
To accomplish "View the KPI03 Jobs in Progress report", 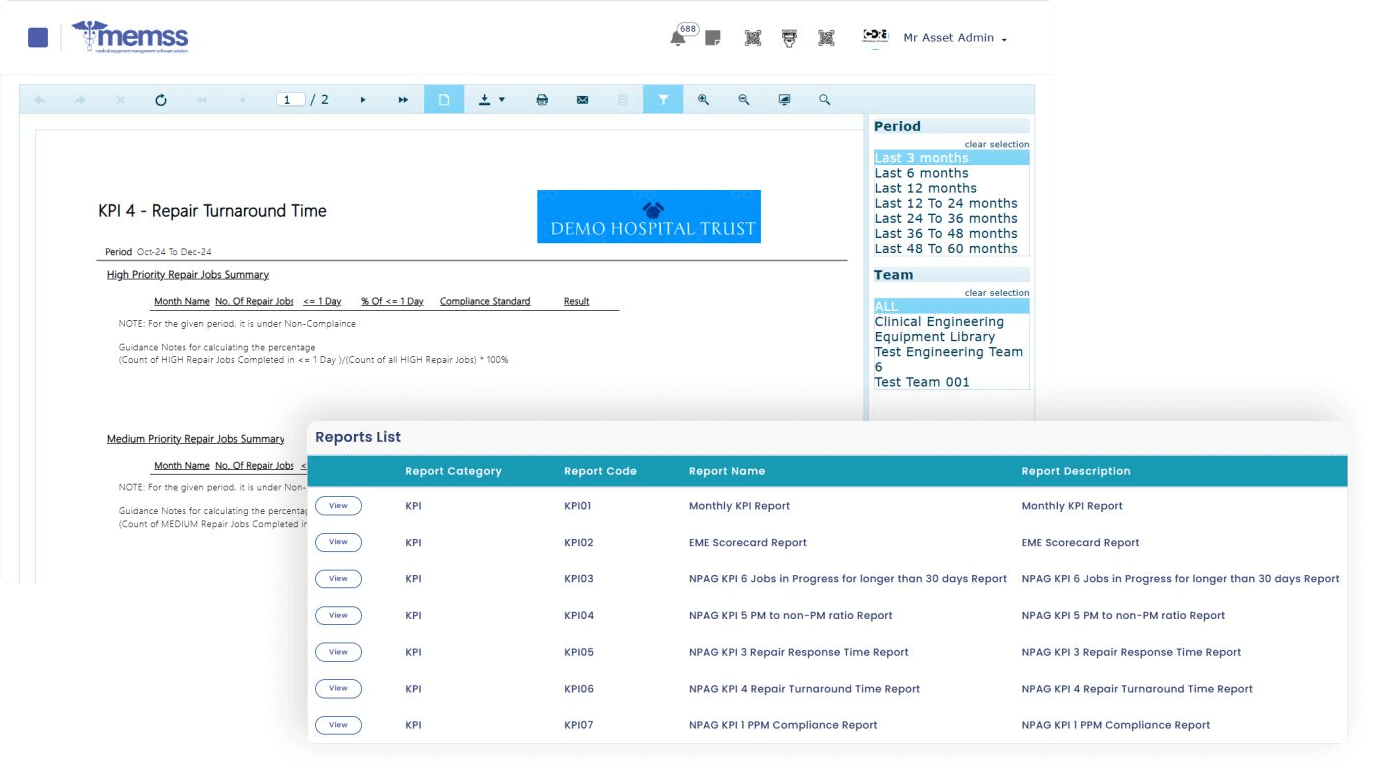I will click(x=338, y=579).
